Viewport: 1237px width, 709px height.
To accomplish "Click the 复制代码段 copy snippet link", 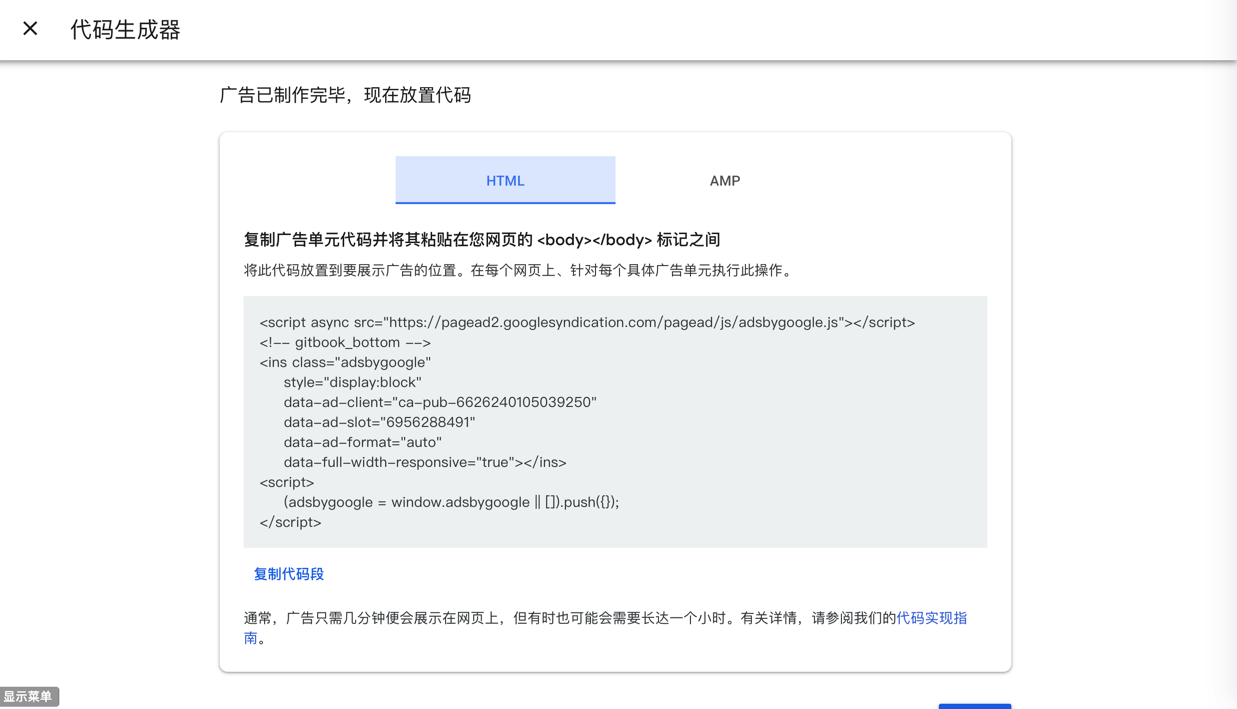I will click(289, 574).
